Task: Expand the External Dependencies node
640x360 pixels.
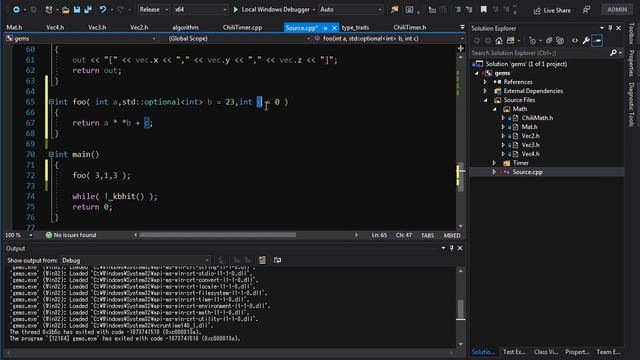Action: click(x=485, y=91)
